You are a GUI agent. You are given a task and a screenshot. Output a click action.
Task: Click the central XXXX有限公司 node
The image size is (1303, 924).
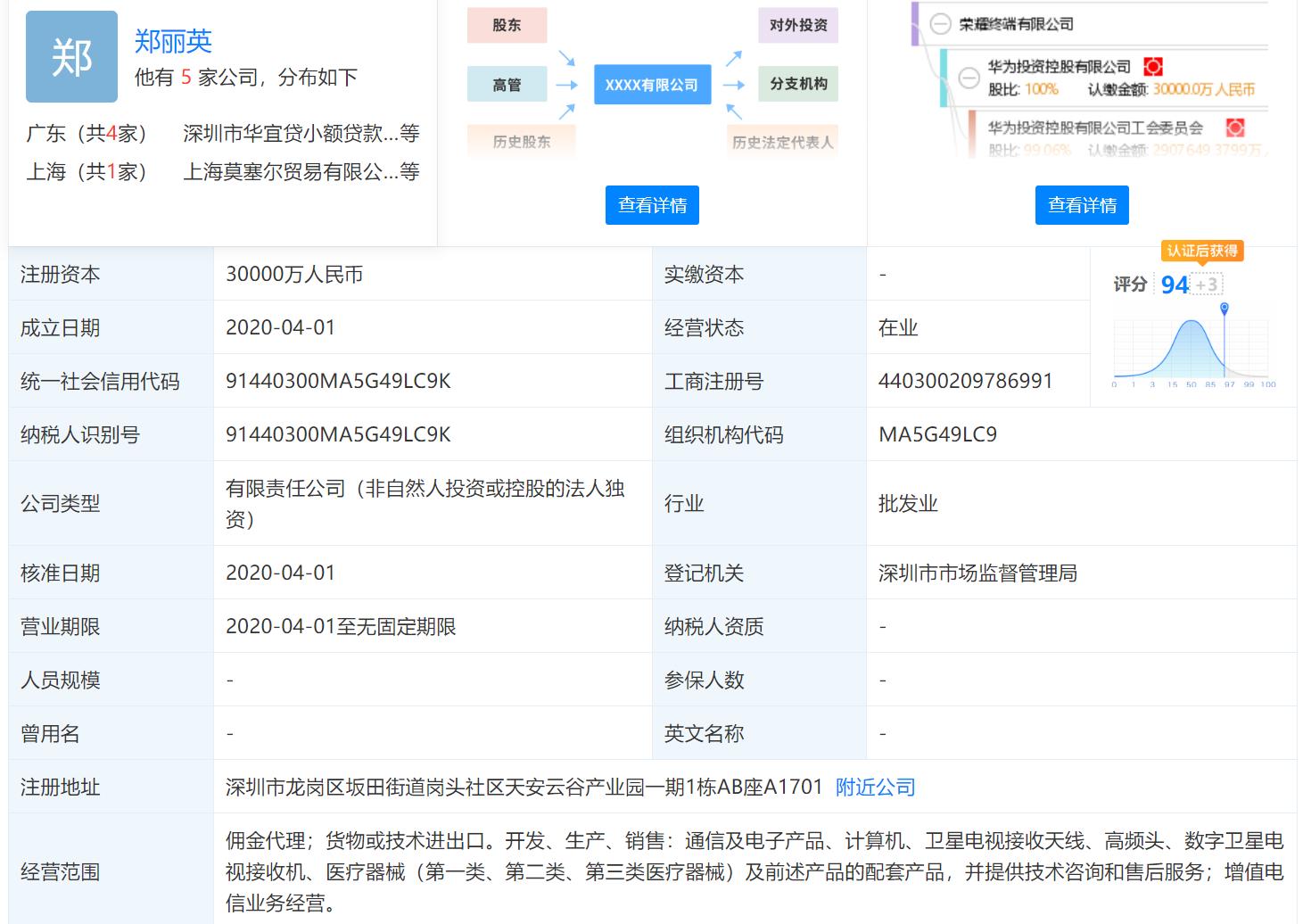click(652, 85)
